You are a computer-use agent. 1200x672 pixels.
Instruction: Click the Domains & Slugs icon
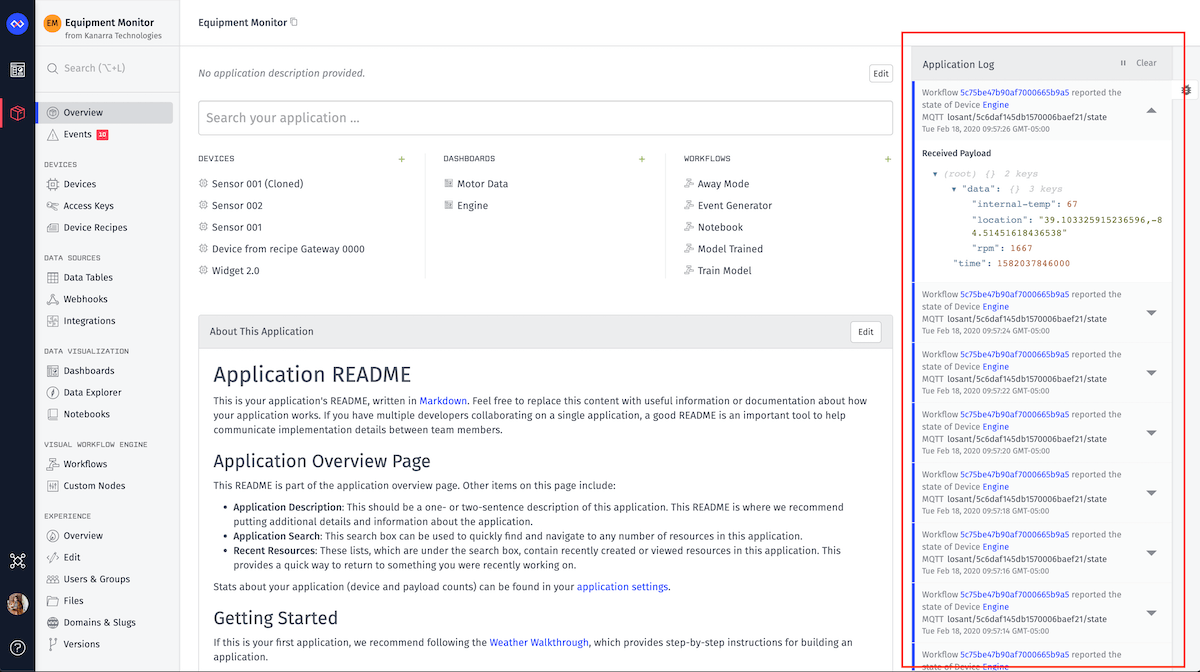point(53,622)
